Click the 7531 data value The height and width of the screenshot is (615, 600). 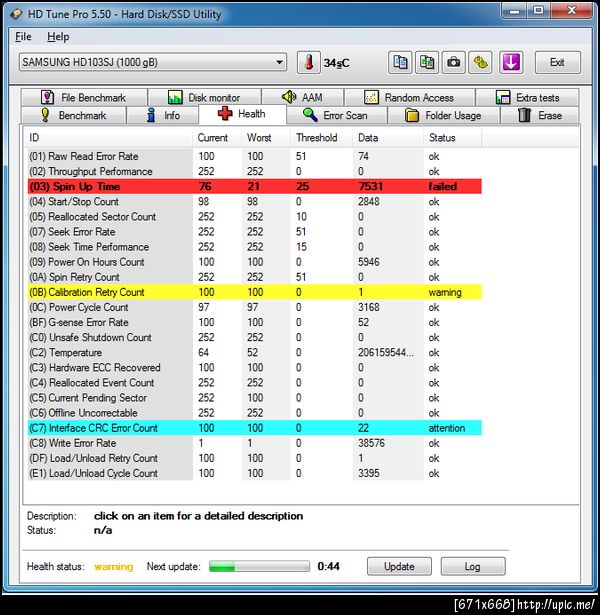pos(371,186)
